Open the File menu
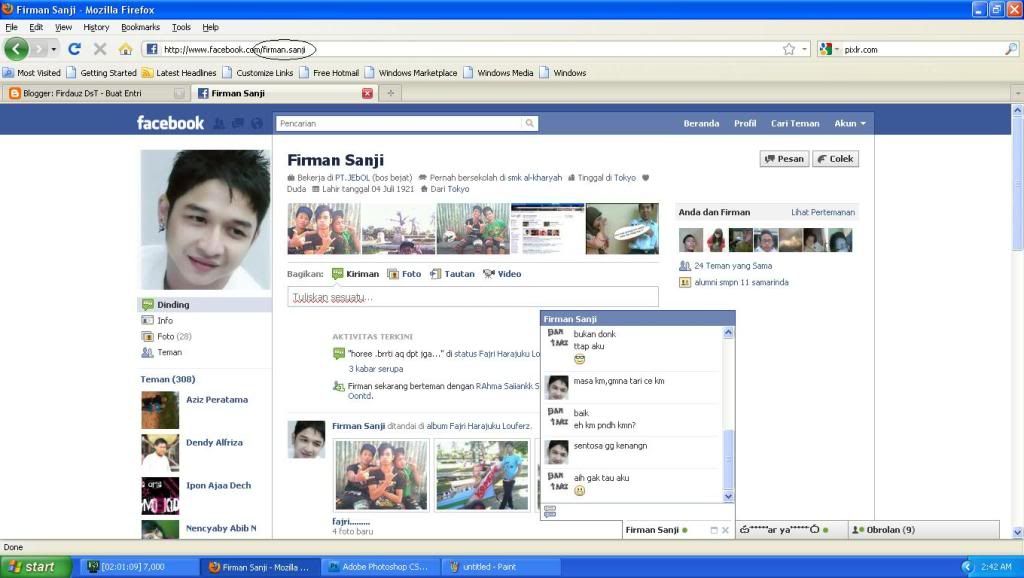1024x578 pixels. (x=12, y=27)
